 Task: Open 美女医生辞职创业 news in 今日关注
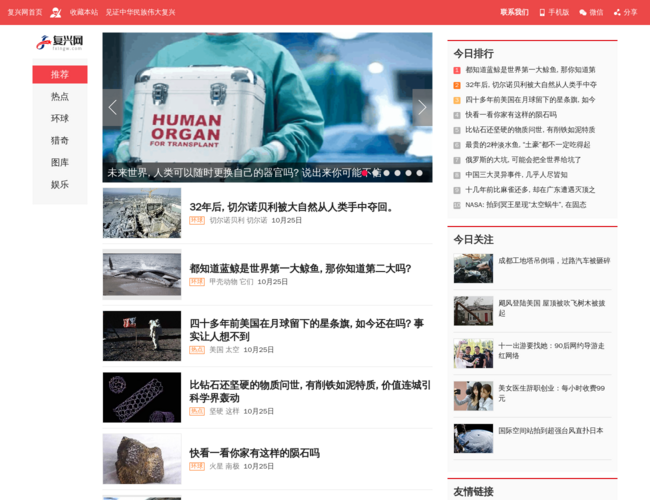[x=551, y=393]
